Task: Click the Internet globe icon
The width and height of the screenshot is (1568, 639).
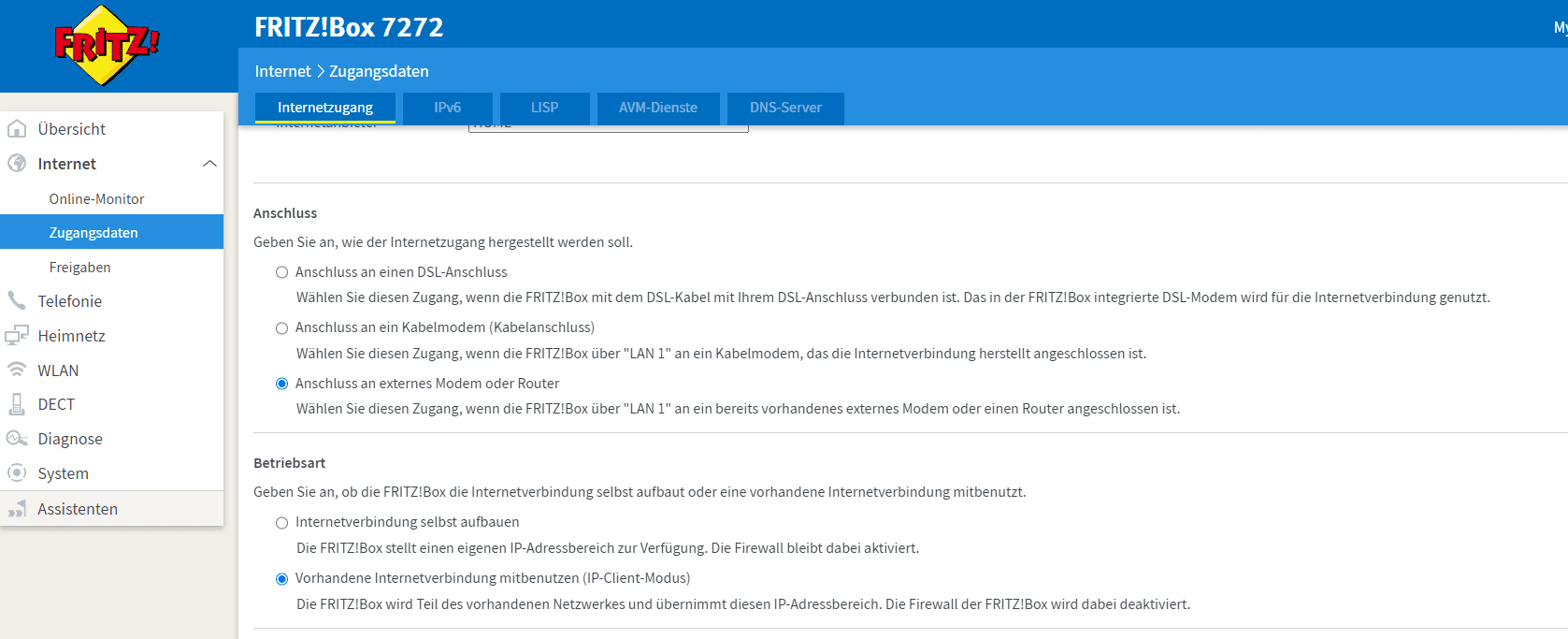Action: [x=17, y=163]
